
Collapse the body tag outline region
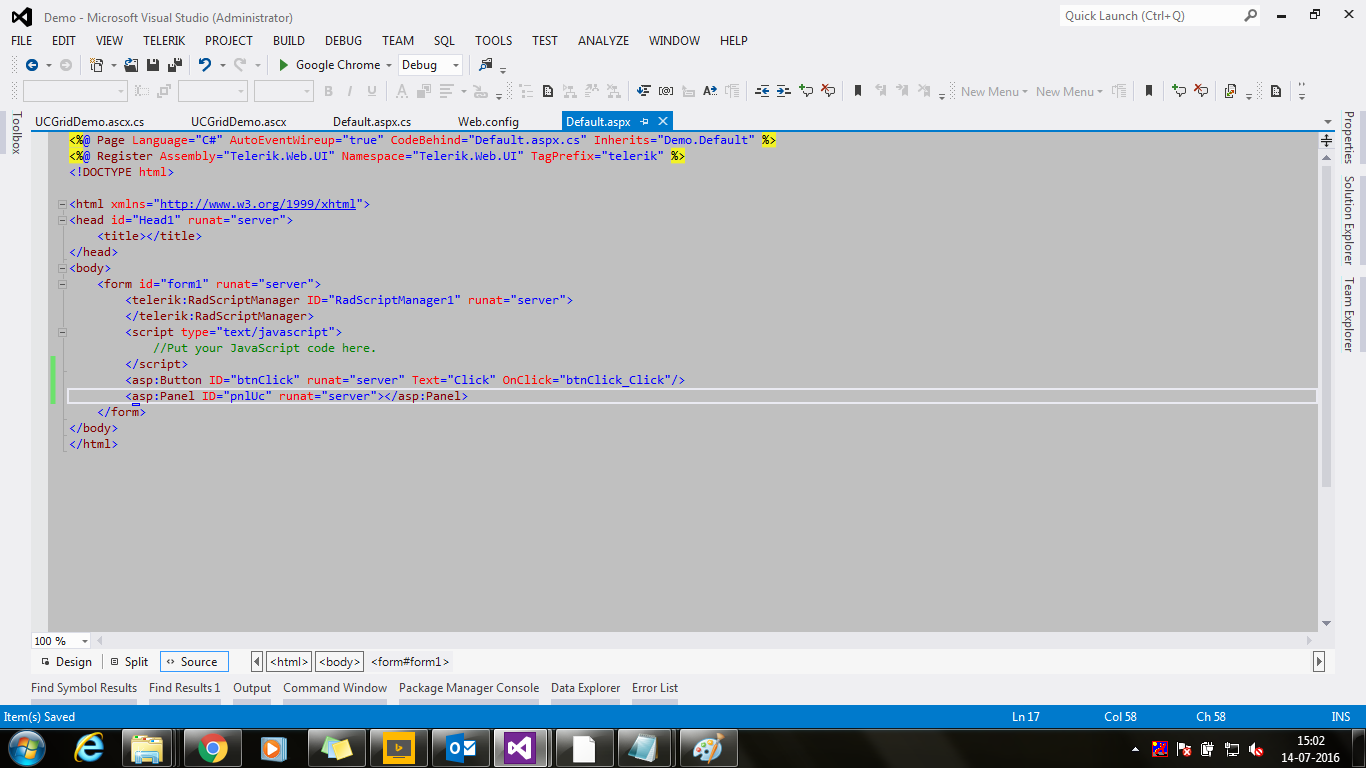62,268
